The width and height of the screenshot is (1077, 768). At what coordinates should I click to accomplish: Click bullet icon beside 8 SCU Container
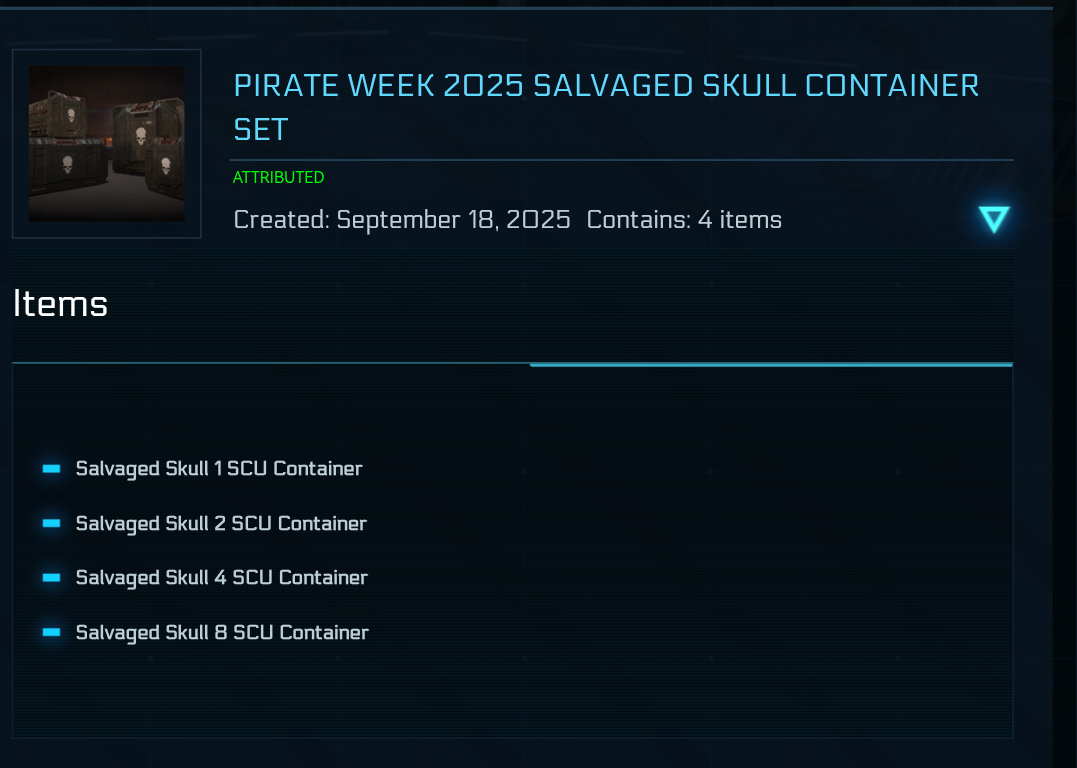[52, 632]
